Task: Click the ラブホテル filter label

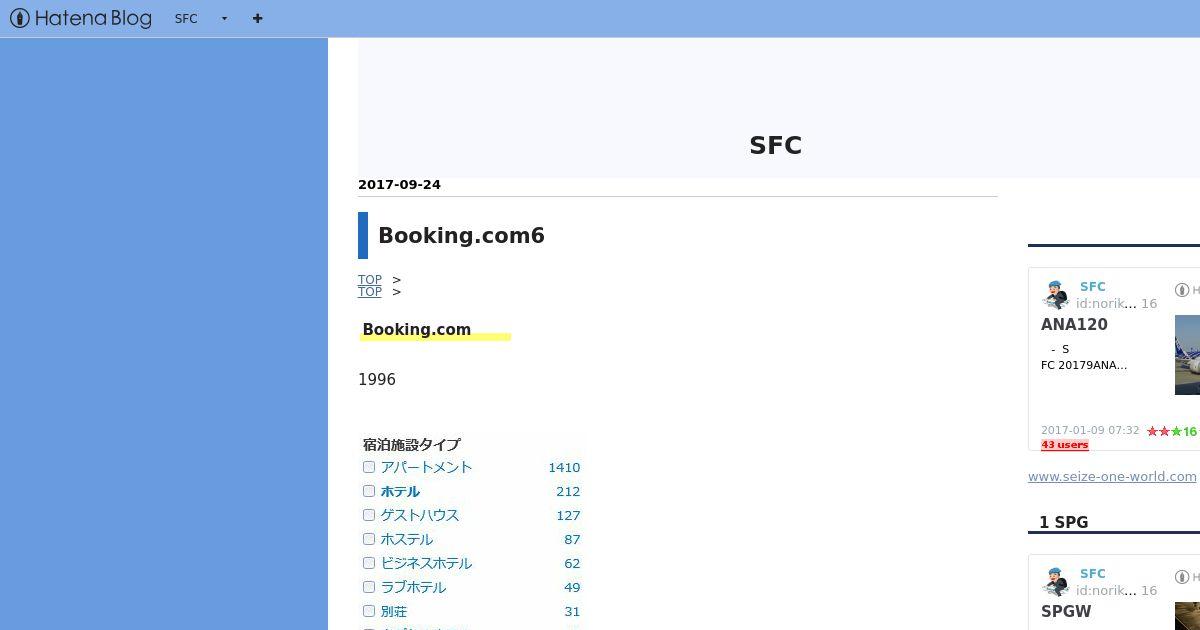Action: 413,587
